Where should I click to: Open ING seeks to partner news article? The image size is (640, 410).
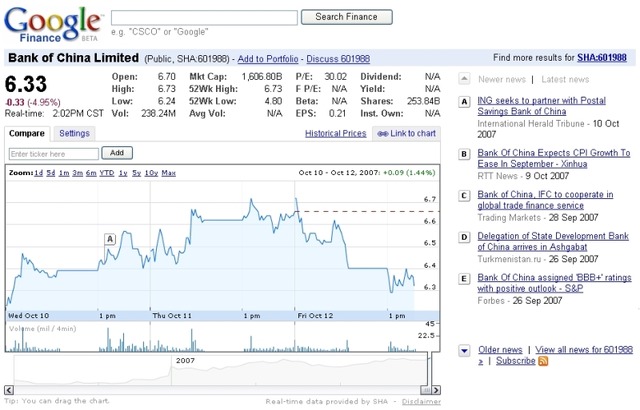tap(541, 106)
